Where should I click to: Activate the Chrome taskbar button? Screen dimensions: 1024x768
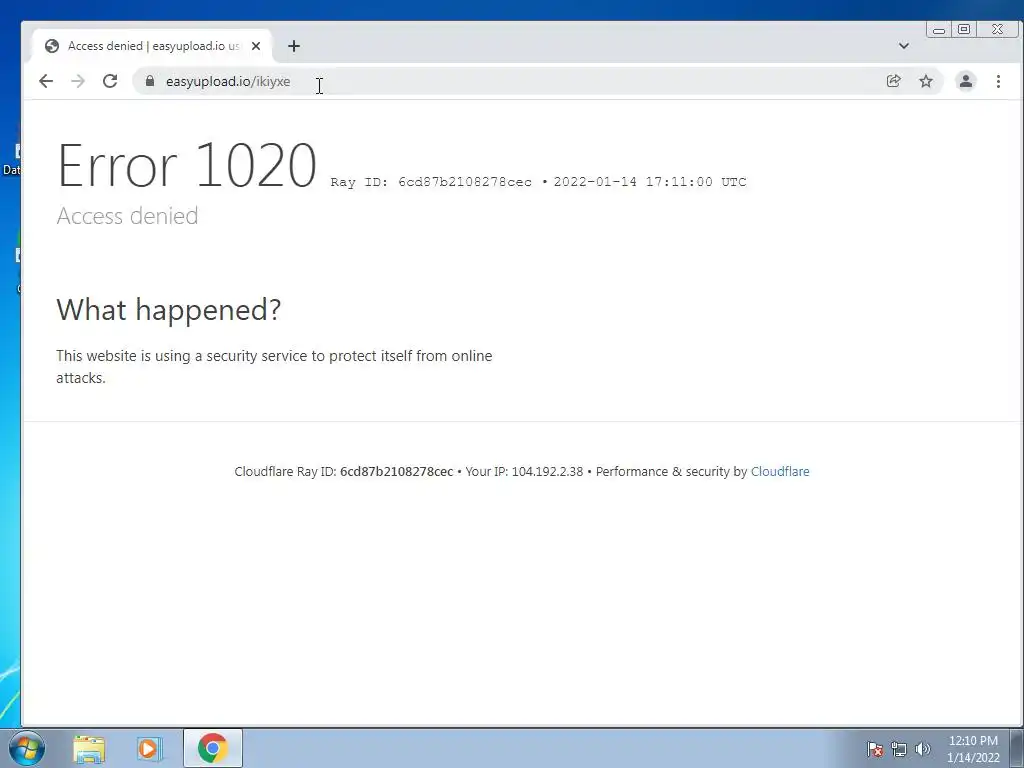coord(213,748)
